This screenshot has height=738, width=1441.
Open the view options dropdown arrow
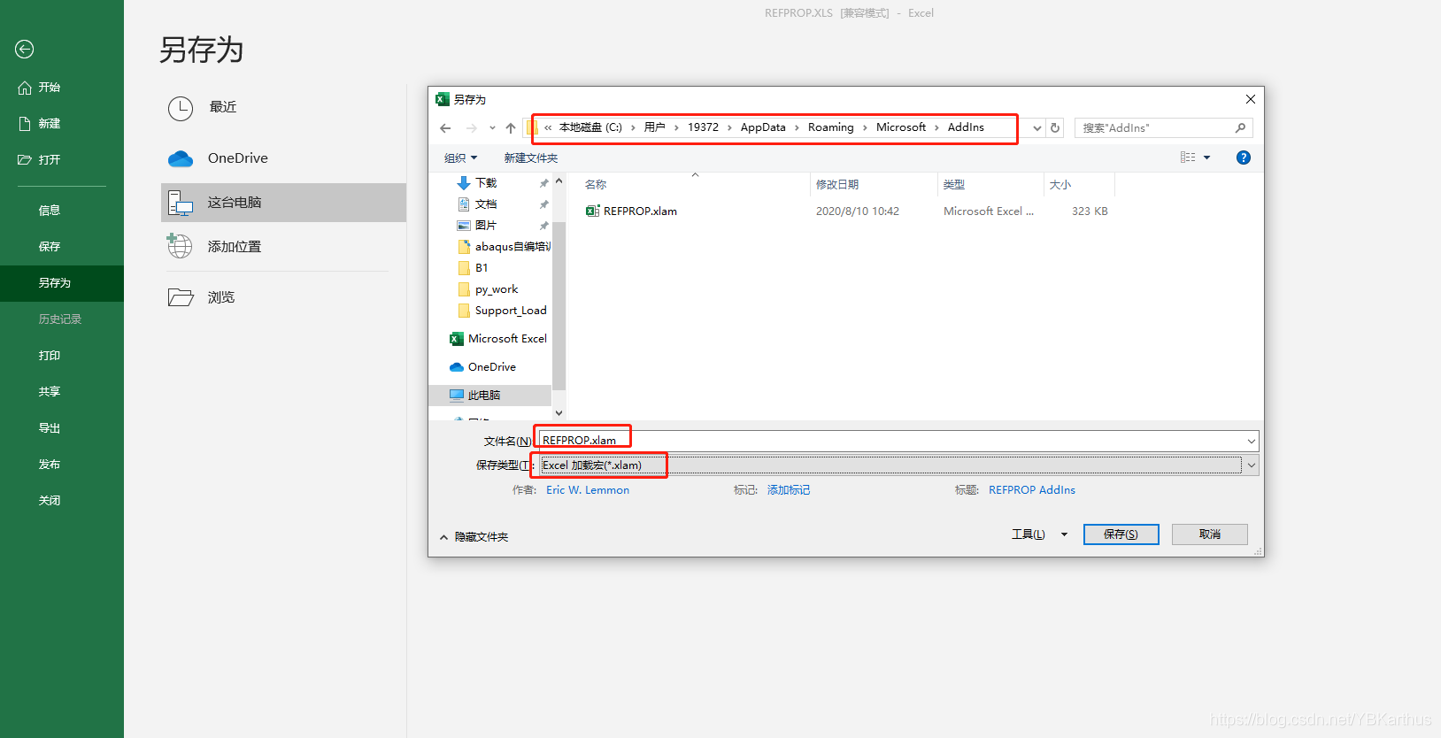tap(1207, 158)
